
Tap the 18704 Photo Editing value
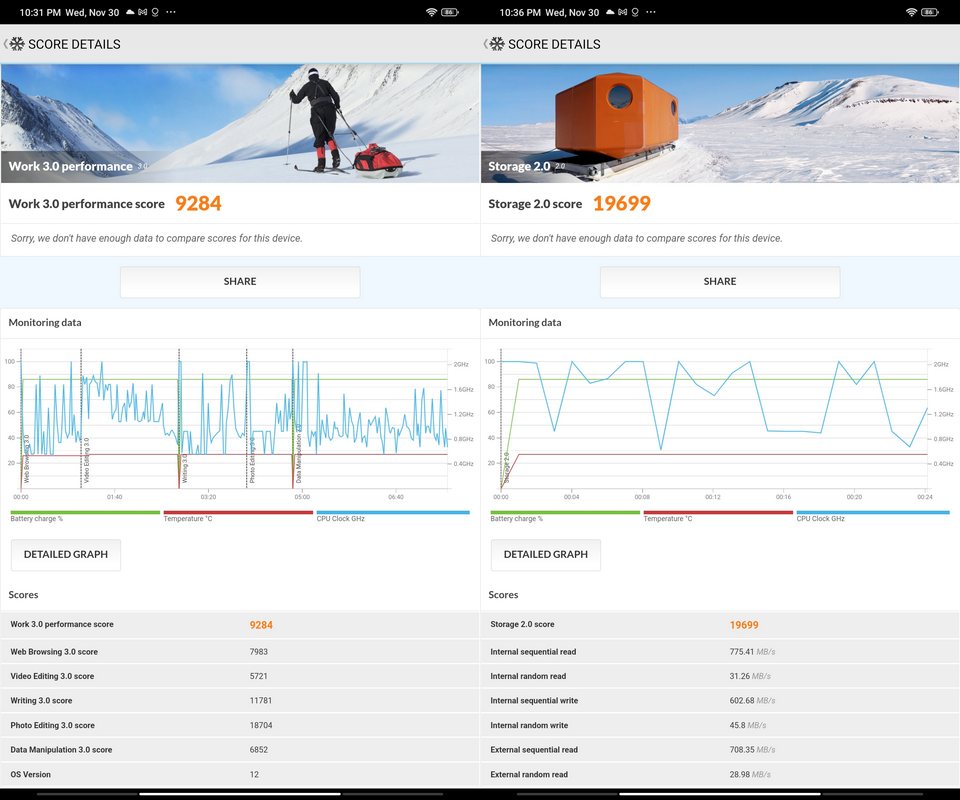(x=261, y=725)
